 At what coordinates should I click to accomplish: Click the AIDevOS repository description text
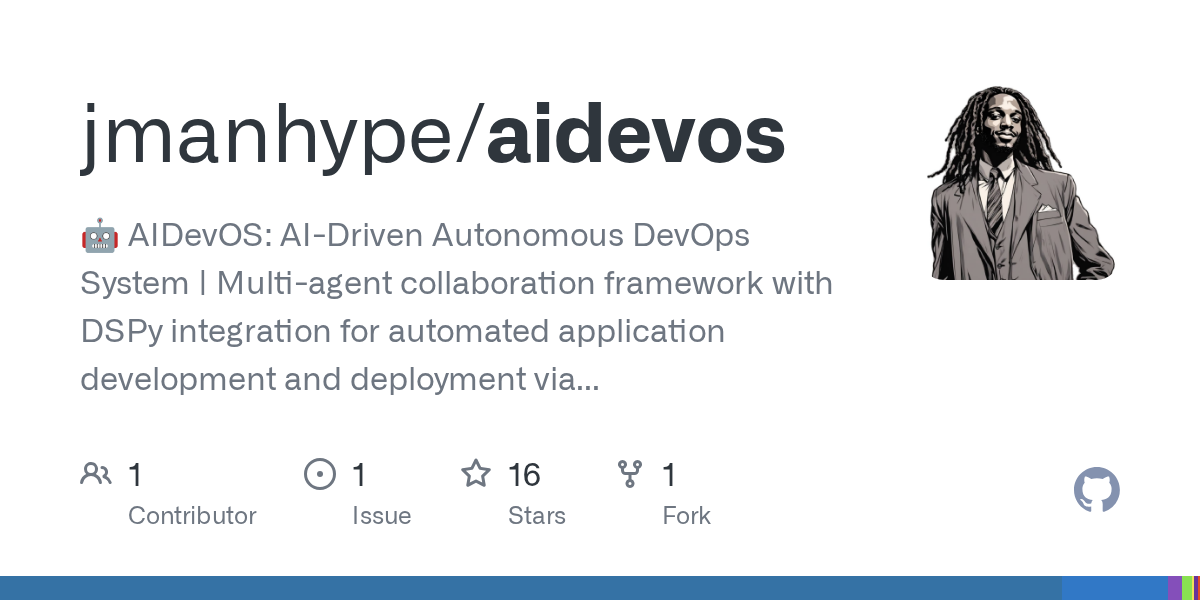click(456, 307)
